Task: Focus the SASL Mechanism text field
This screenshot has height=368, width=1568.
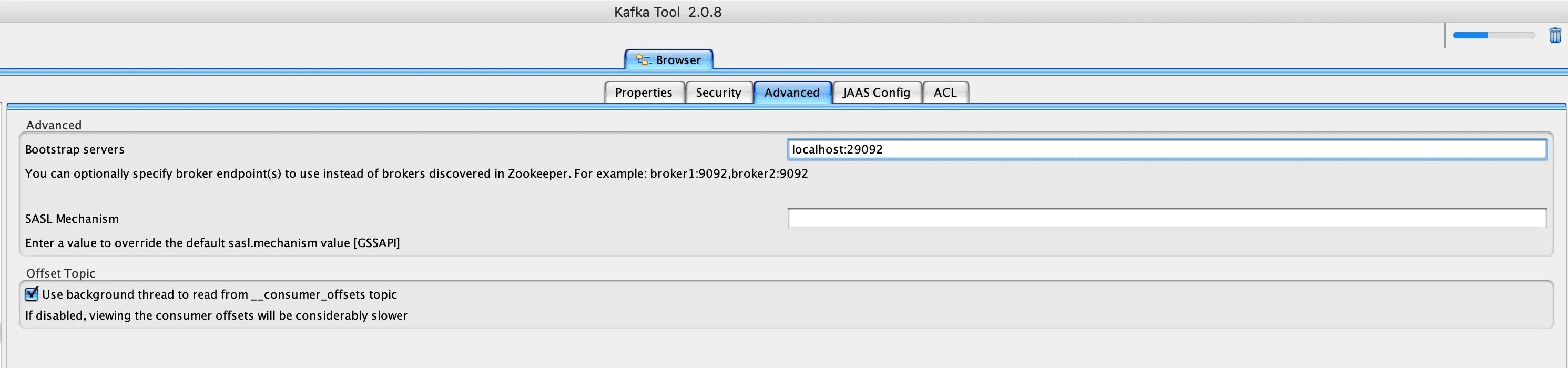Action: (x=1167, y=218)
